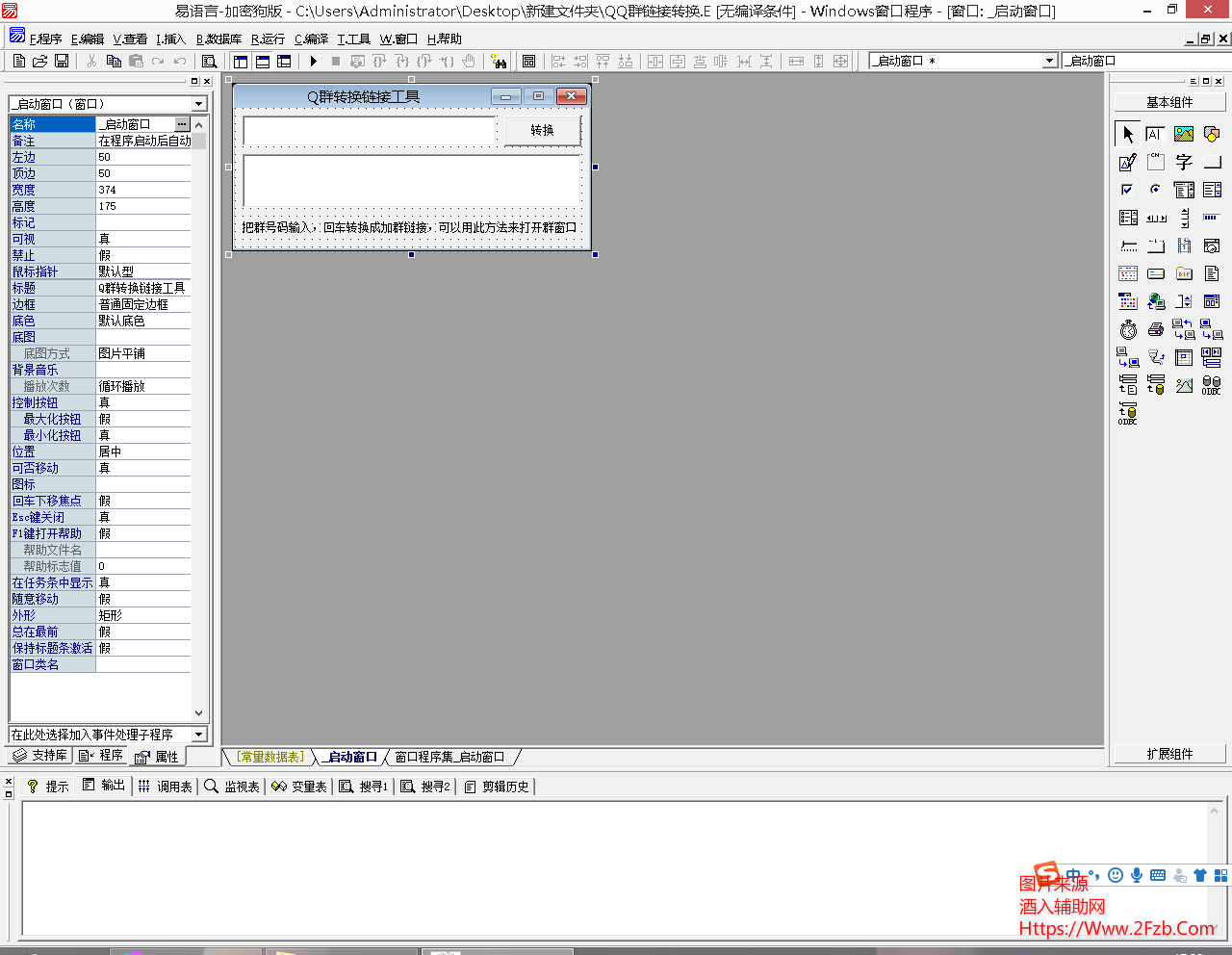Screen dimensions: 1232x955
Task: Pick the edit box (AI) component
Action: [1155, 134]
